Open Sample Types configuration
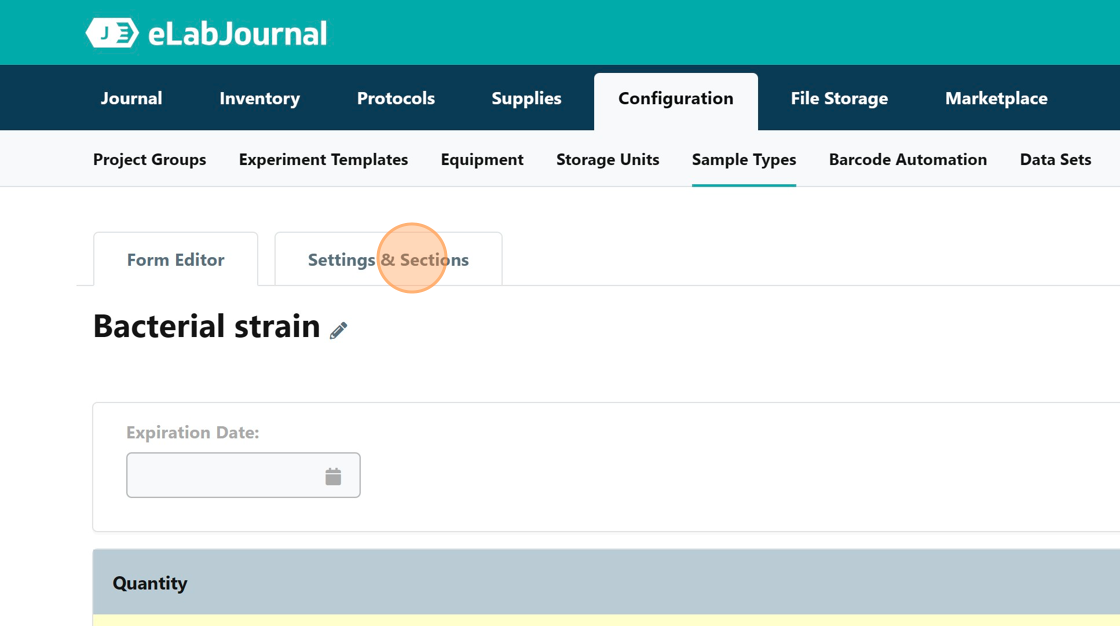The height and width of the screenshot is (626, 1120). 744,159
